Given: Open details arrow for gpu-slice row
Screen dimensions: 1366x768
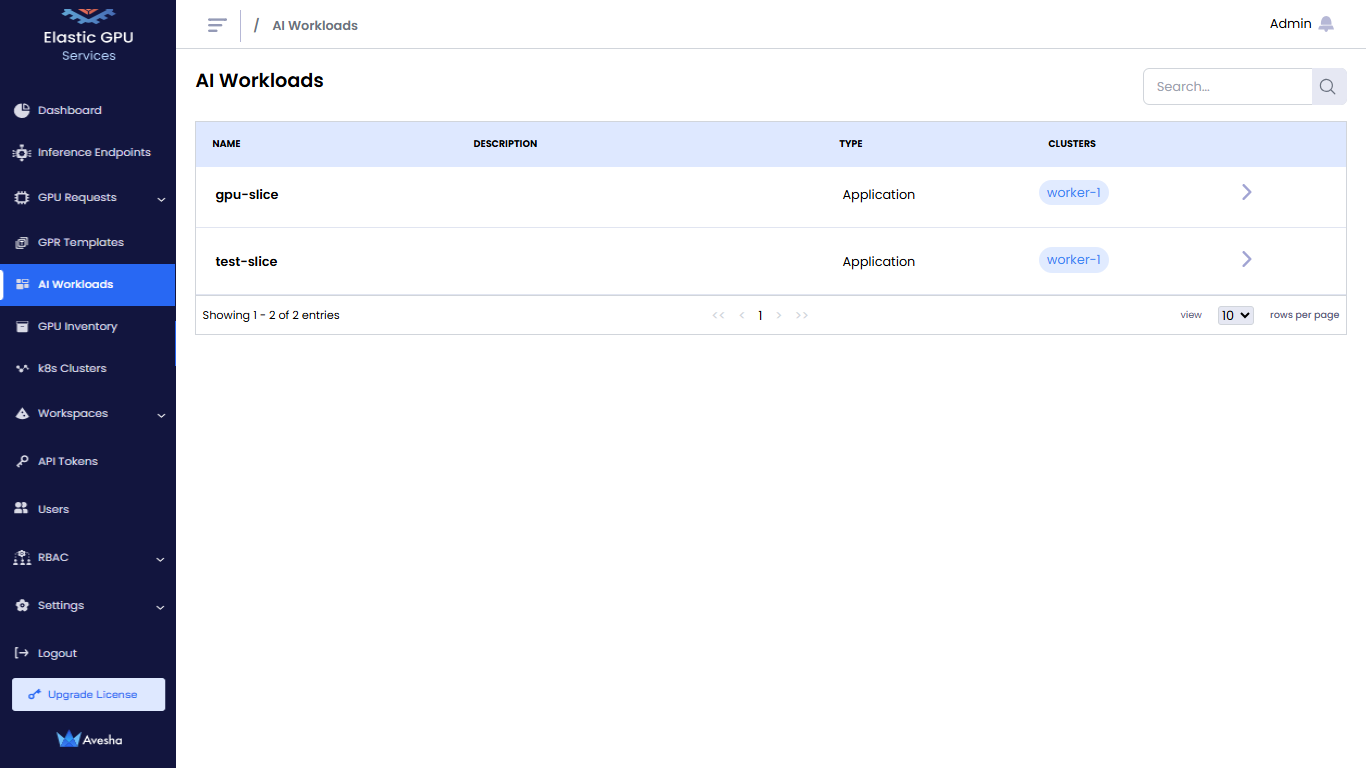Looking at the screenshot, I should (x=1246, y=192).
